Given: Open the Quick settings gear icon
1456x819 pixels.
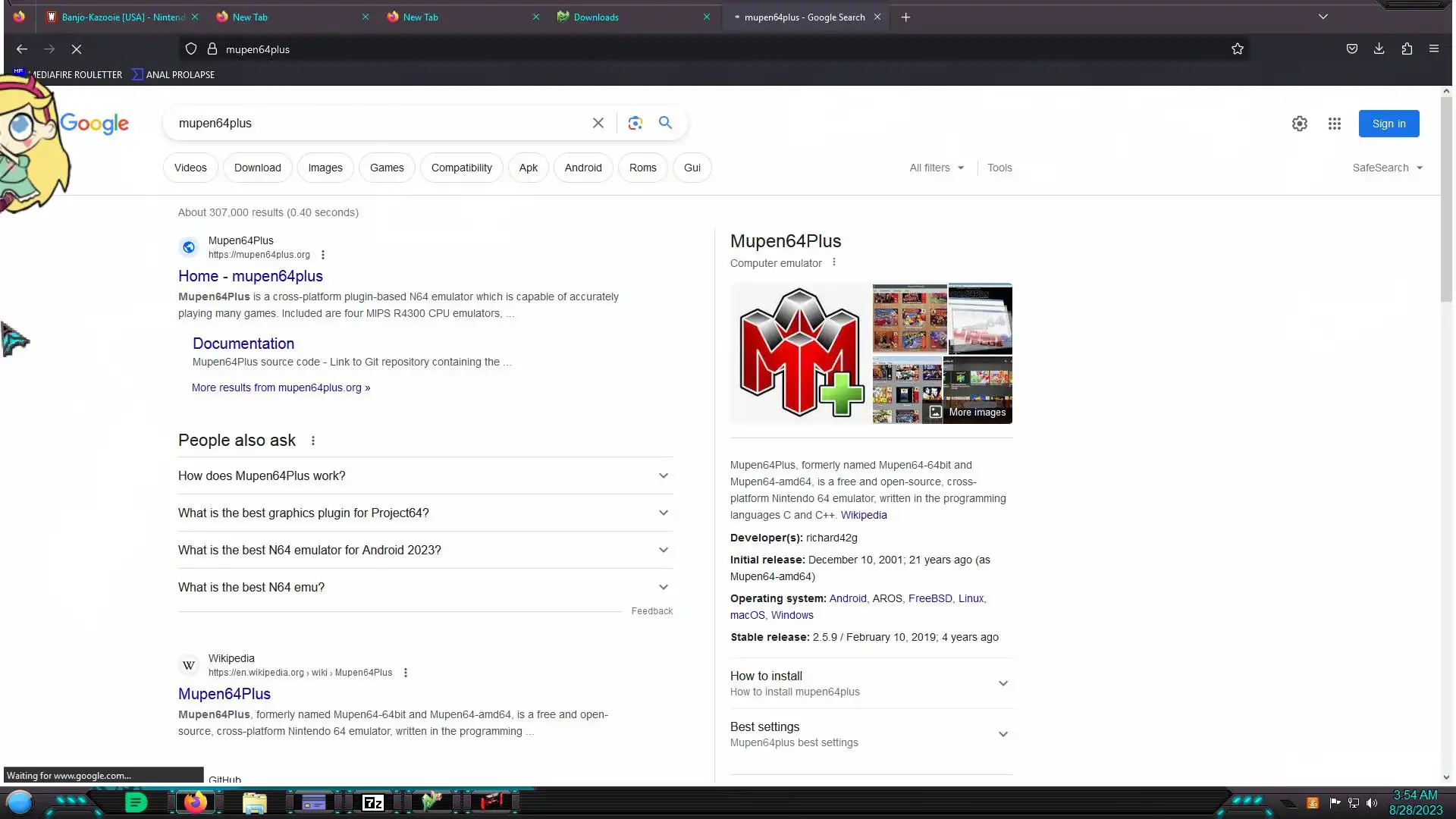Looking at the screenshot, I should (1299, 124).
